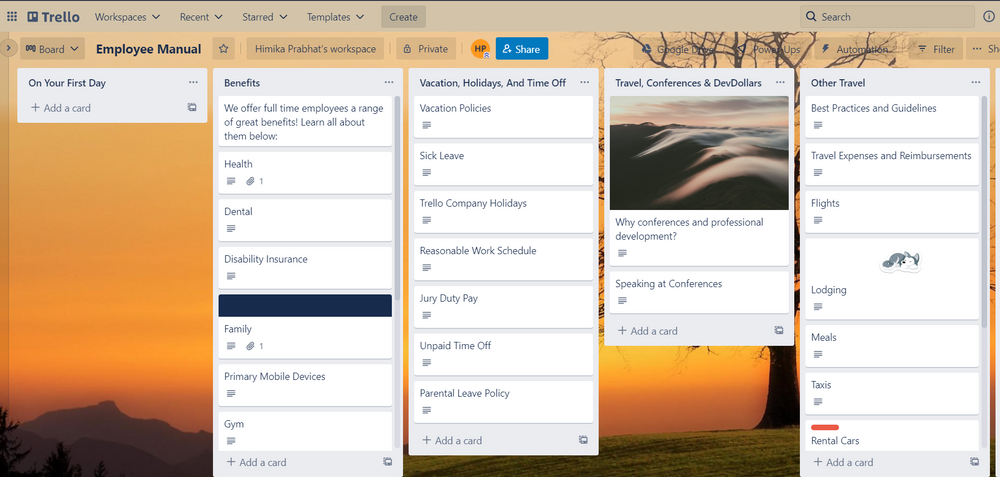Add a card to the Other Travel list
Screen dimensions: 1000x477
(x=843, y=462)
